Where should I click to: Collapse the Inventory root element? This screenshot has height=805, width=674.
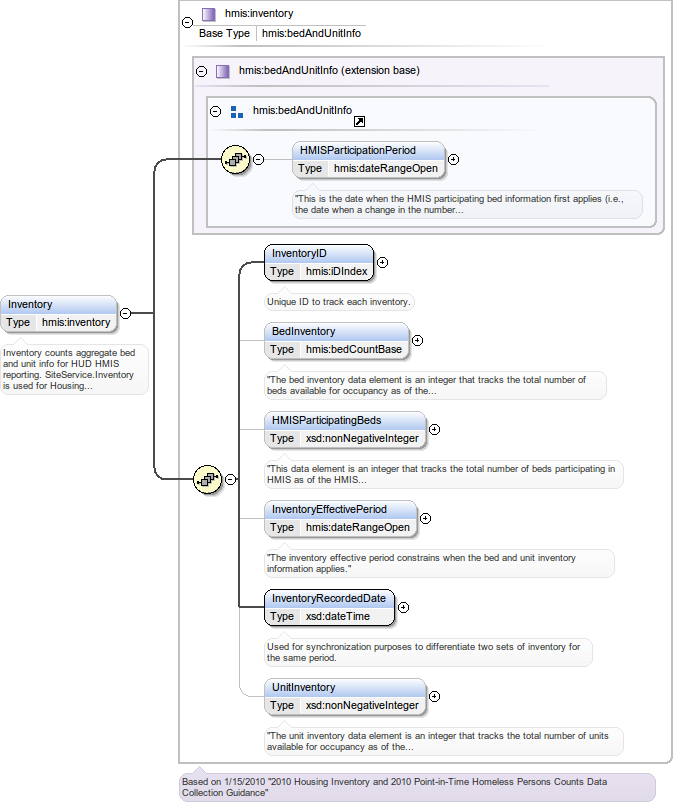(125, 313)
